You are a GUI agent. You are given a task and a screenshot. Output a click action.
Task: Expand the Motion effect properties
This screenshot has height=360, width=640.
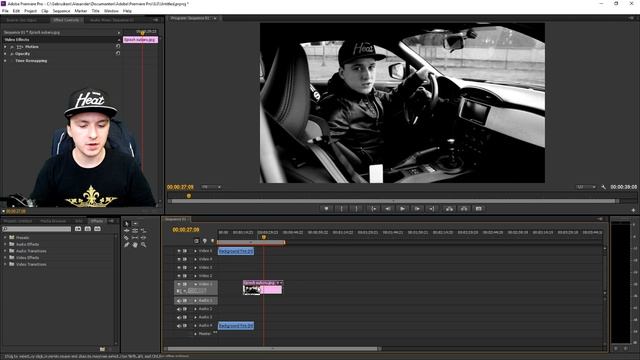[5, 47]
